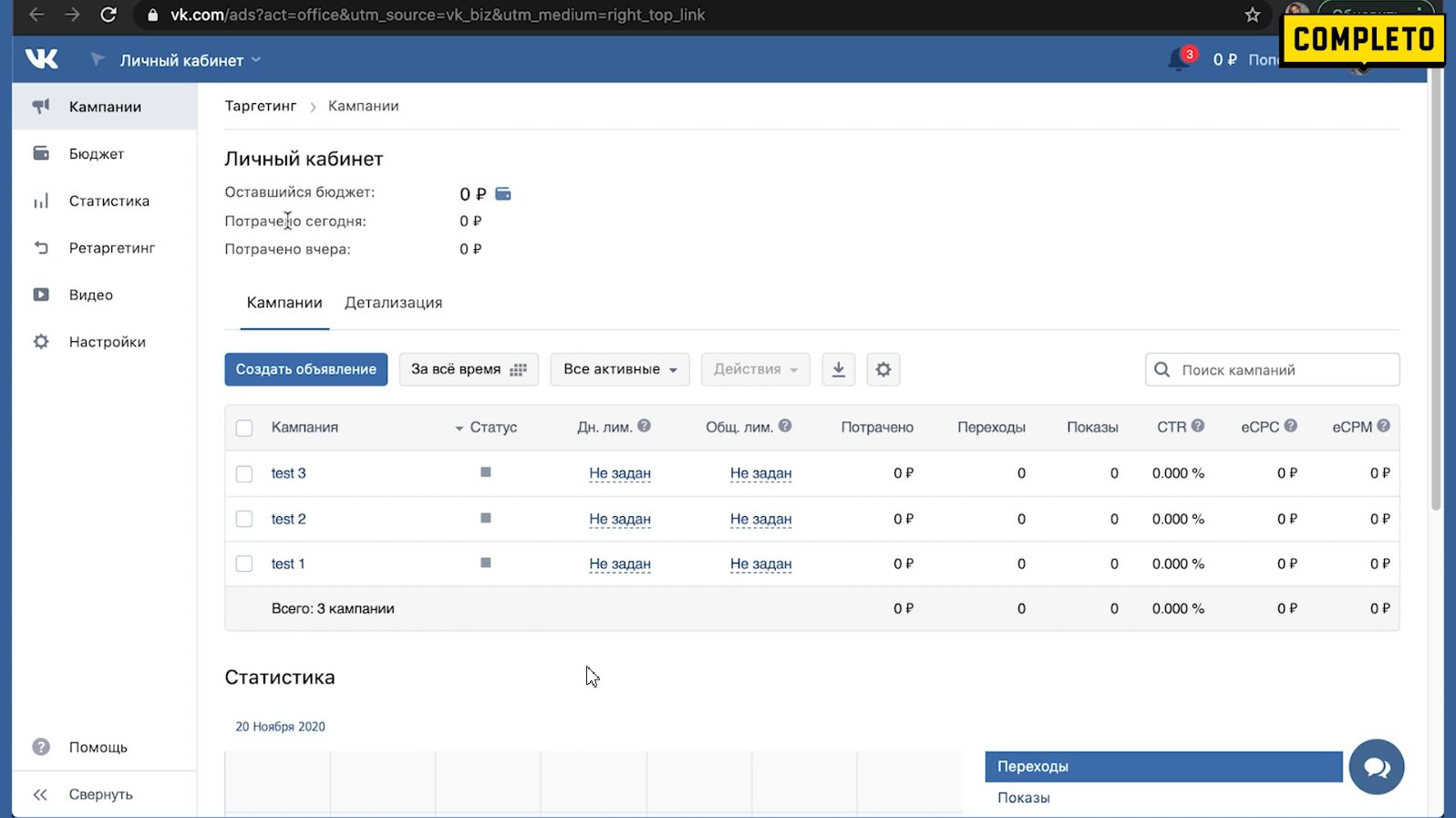Click the help icon next to eCPM

(x=1383, y=426)
